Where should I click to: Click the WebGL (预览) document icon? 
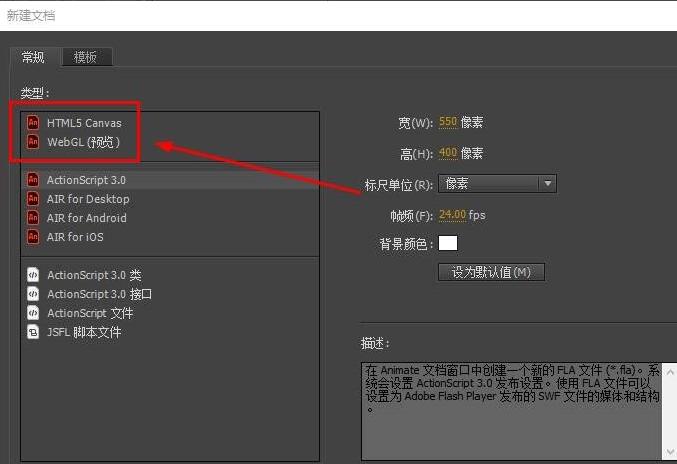point(33,142)
